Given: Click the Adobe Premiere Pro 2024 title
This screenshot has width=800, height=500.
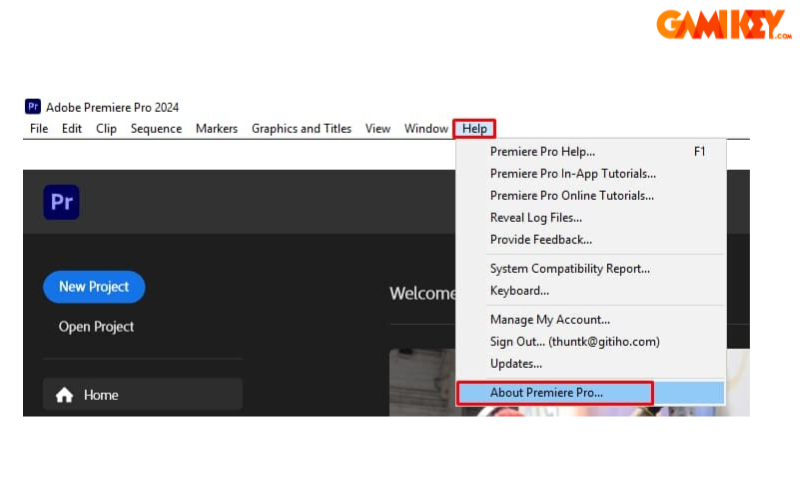Looking at the screenshot, I should pos(112,107).
